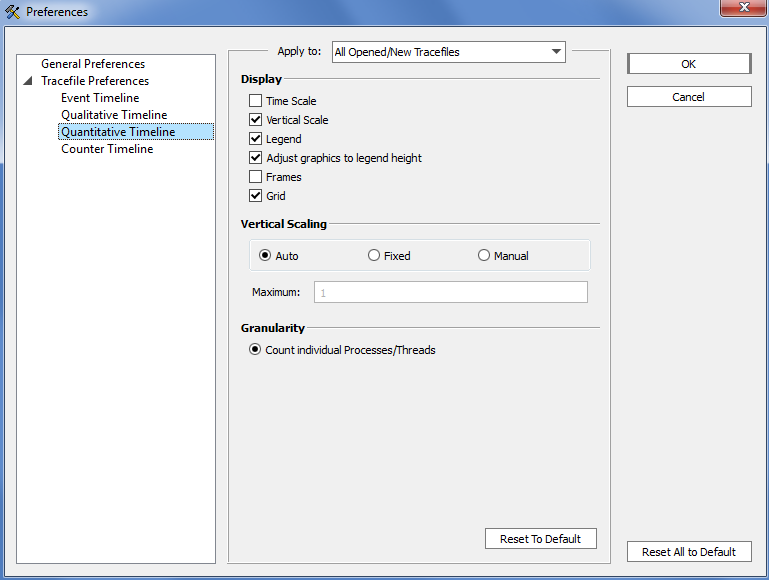The width and height of the screenshot is (769, 580).
Task: Open the Apply to dropdown
Action: pyautogui.click(x=449, y=52)
